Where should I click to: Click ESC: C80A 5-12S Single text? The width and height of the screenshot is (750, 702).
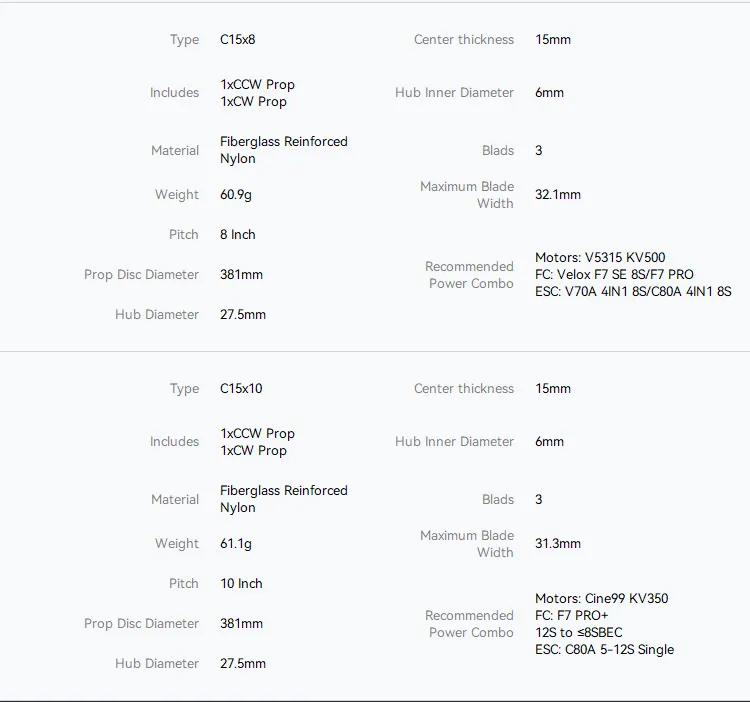click(604, 650)
